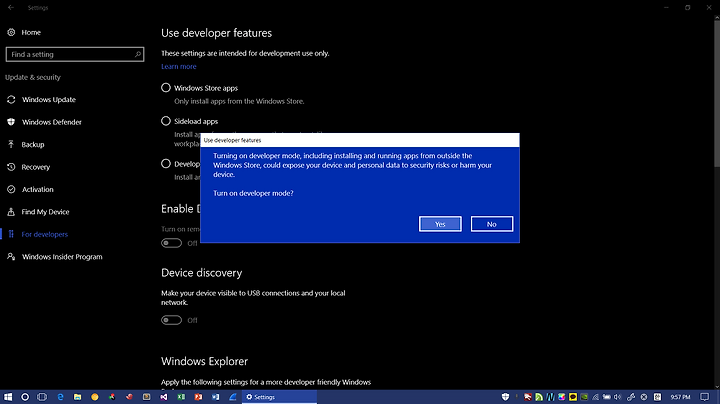720x404 pixels.
Task: Click the Settings taskbar button
Action: coord(279,397)
